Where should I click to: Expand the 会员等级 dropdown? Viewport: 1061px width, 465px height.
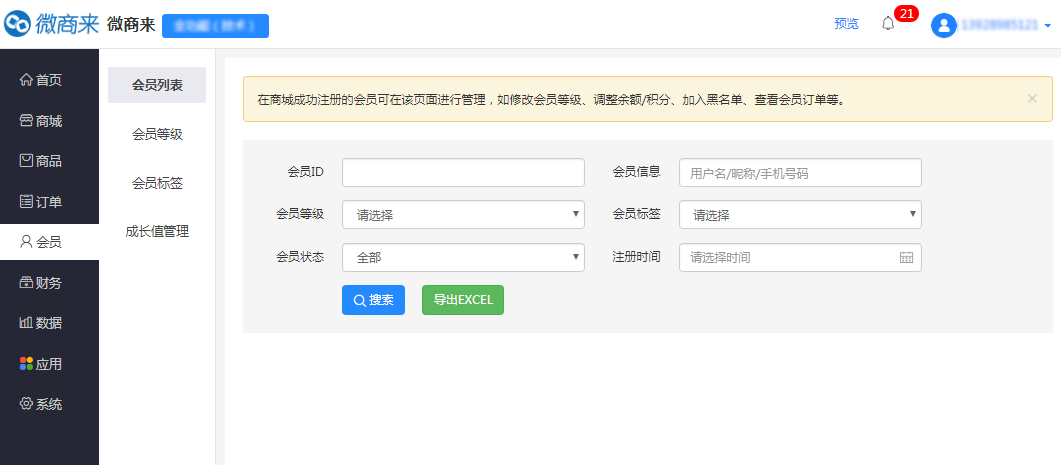pyautogui.click(x=463, y=215)
